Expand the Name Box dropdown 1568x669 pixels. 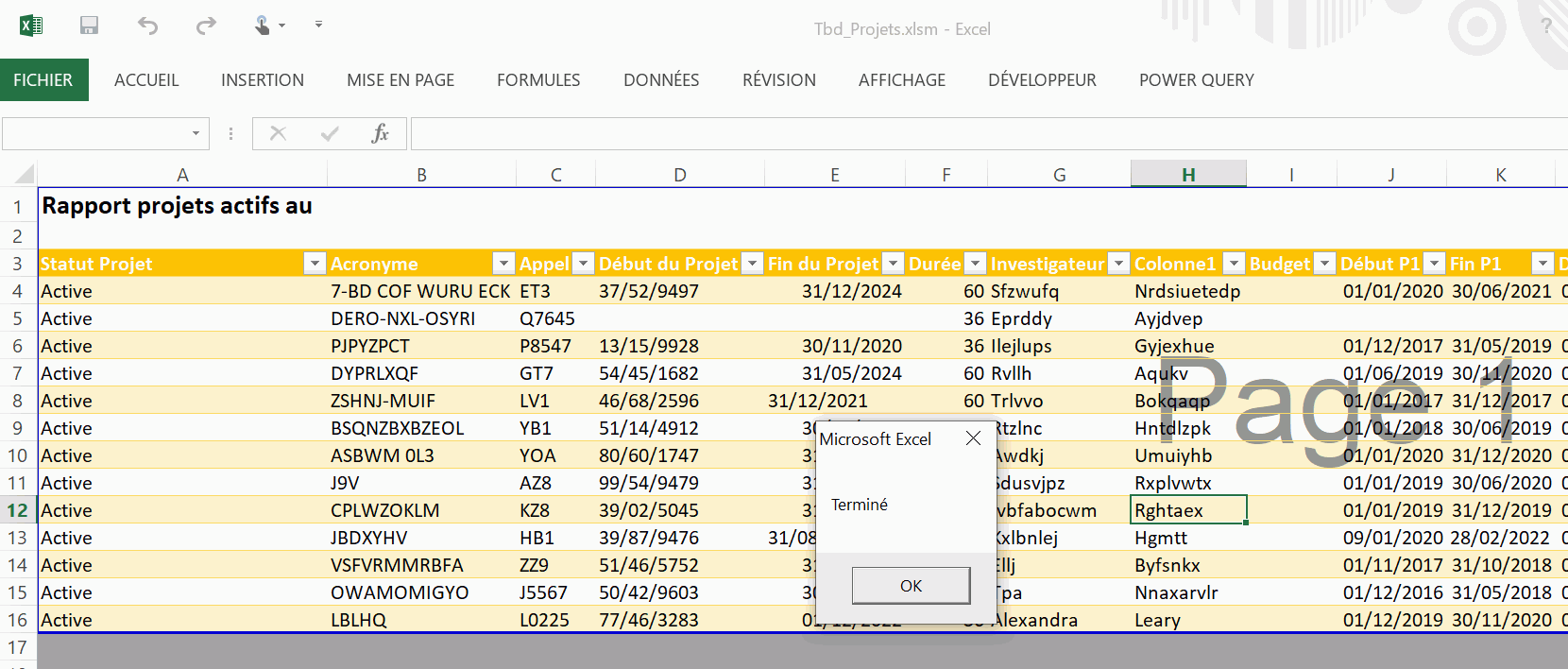pos(196,133)
